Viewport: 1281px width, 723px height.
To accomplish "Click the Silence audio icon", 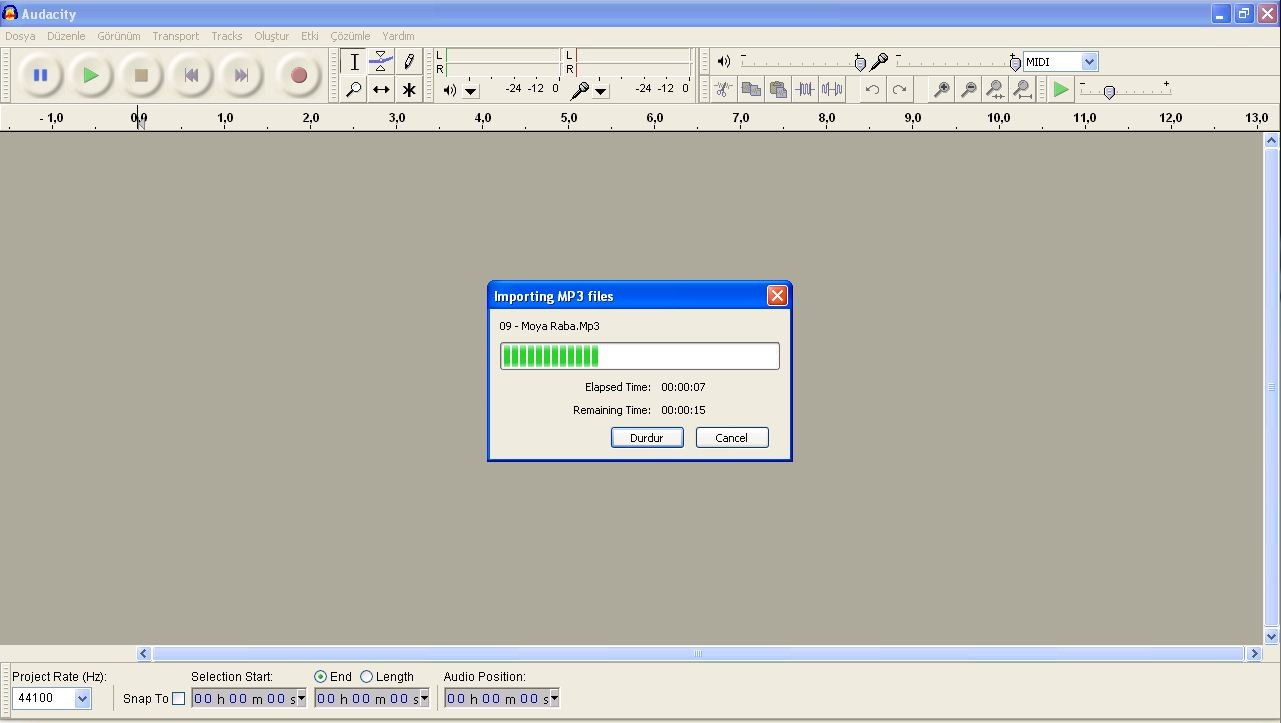I will pyautogui.click(x=831, y=90).
